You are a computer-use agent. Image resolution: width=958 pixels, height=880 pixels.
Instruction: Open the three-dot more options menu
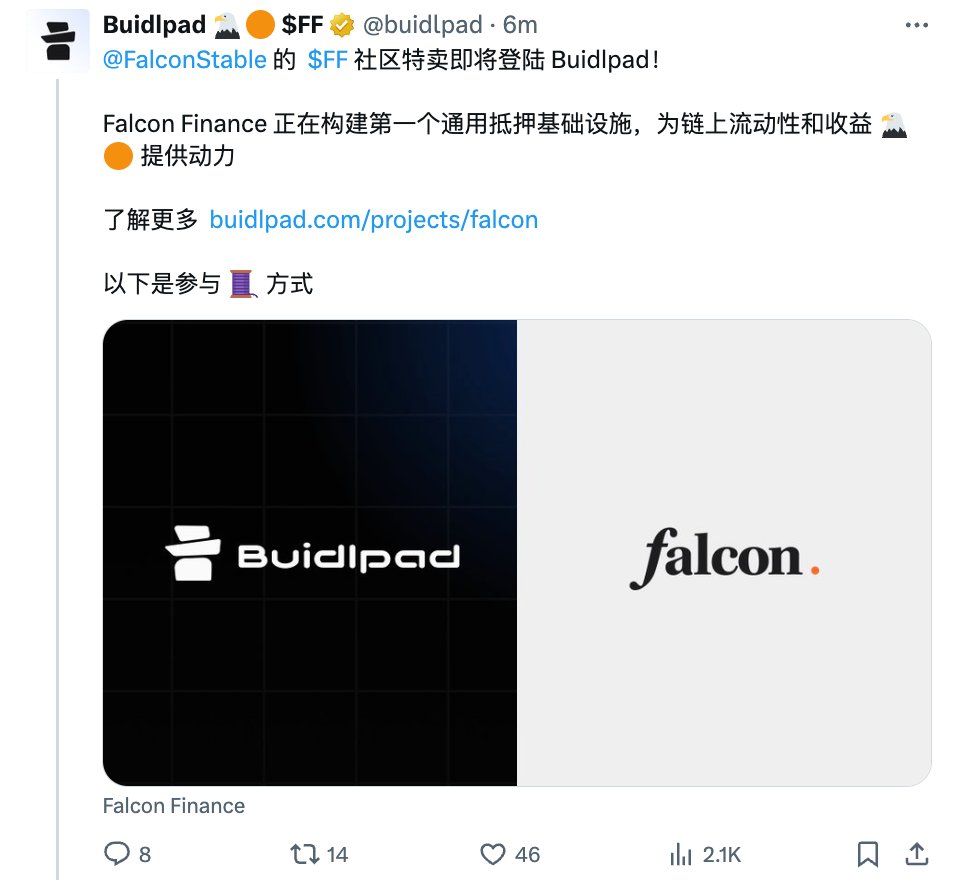(x=916, y=25)
